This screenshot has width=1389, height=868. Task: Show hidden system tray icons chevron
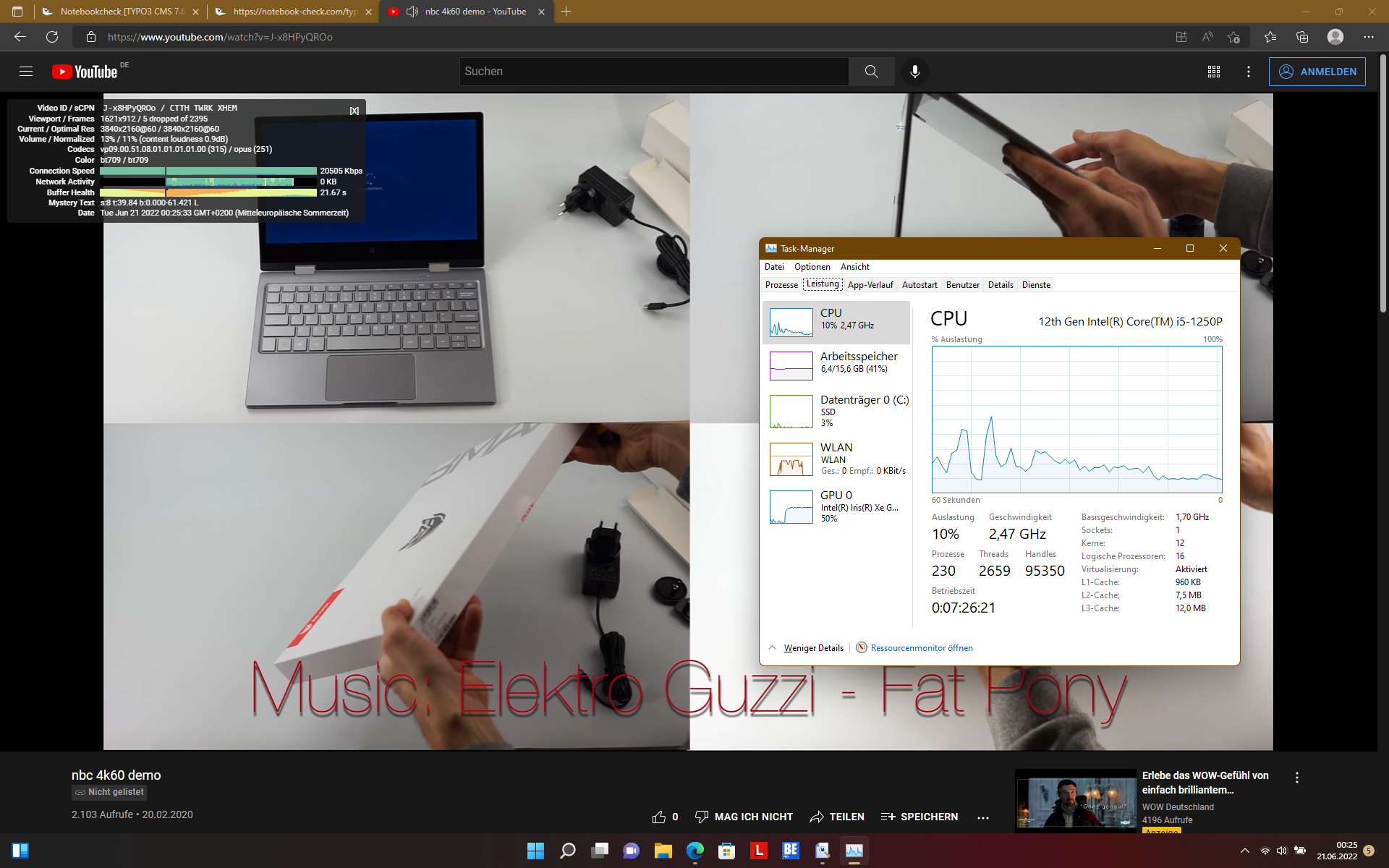tap(1244, 851)
